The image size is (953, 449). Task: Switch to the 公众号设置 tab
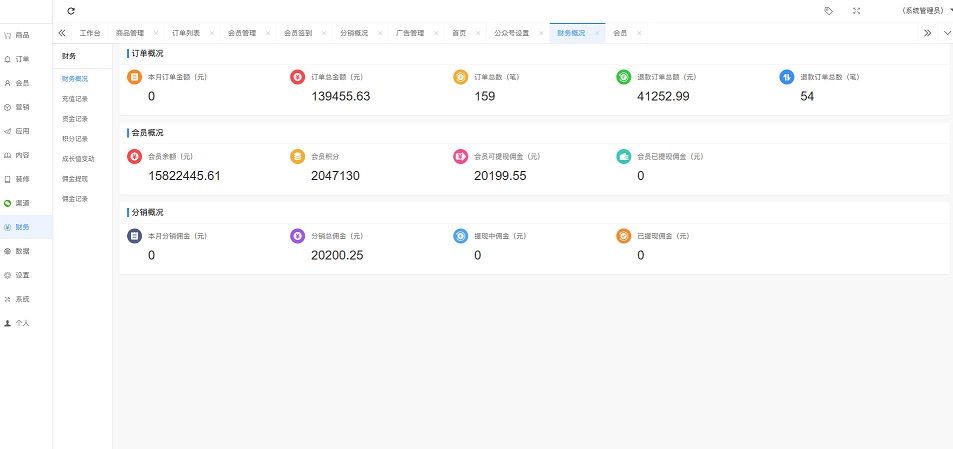[511, 33]
